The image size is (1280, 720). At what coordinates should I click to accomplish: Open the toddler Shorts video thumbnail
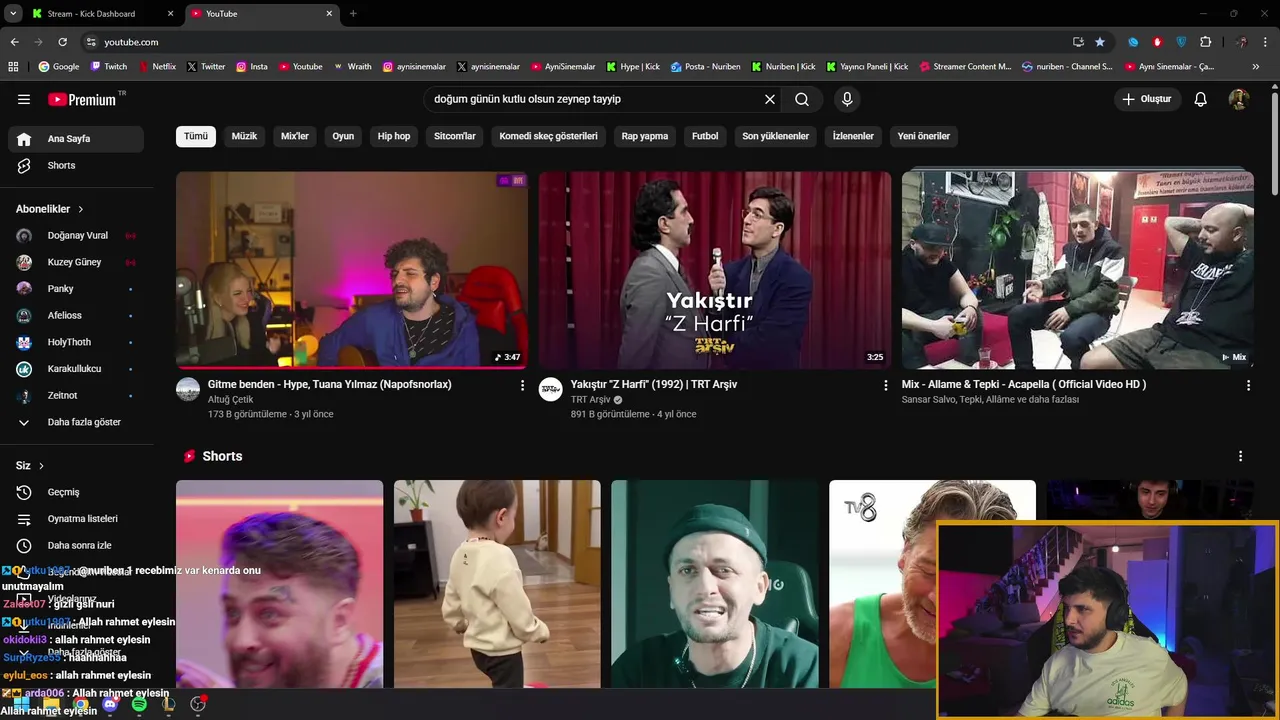(497, 584)
